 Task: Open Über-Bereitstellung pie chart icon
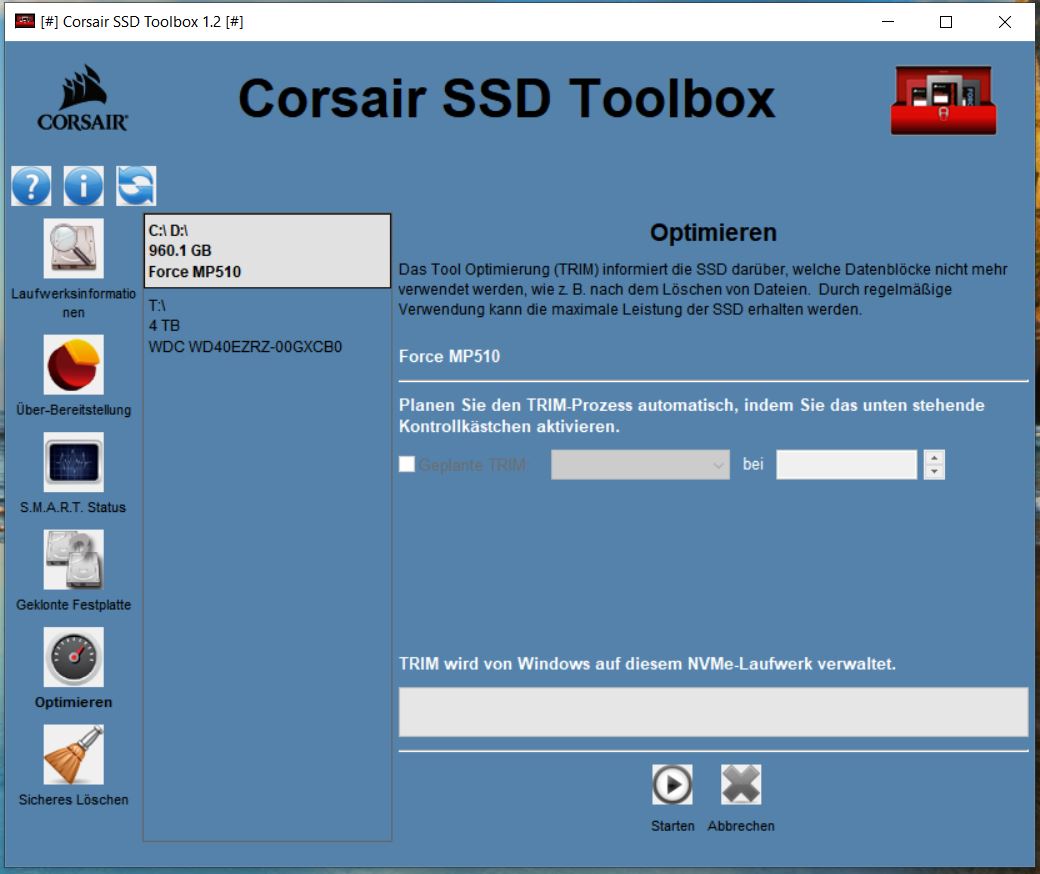[x=74, y=364]
